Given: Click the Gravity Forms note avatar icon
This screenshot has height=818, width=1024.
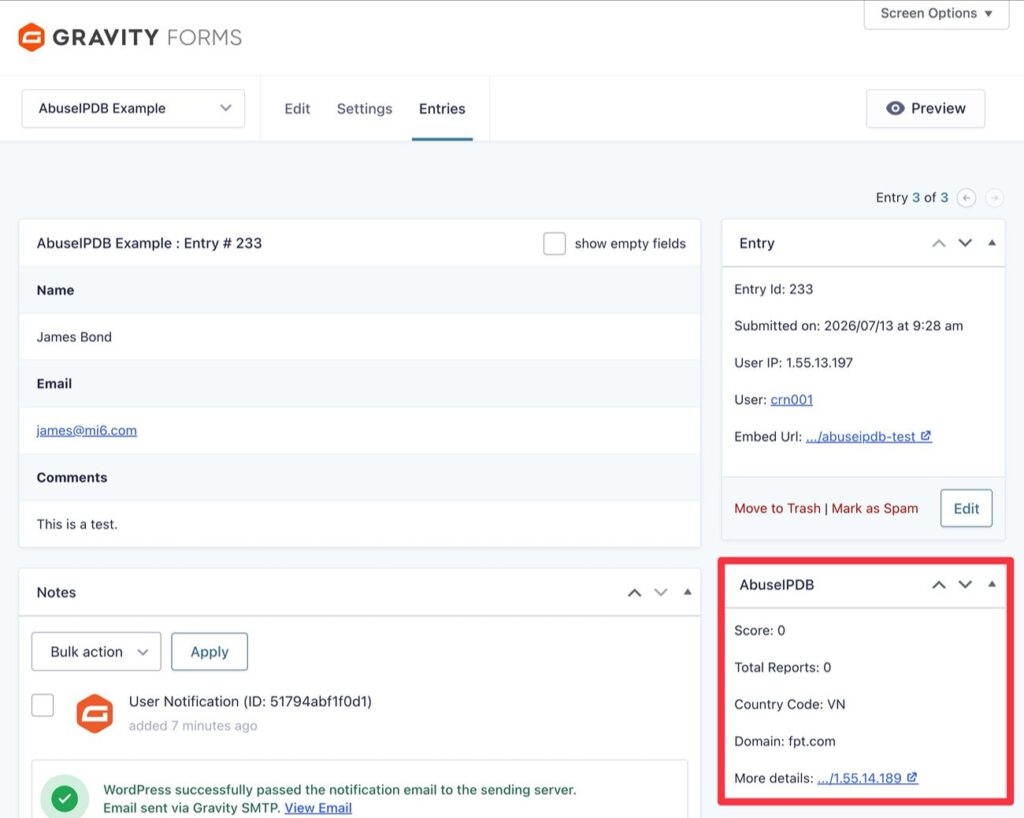Looking at the screenshot, I should 95,714.
